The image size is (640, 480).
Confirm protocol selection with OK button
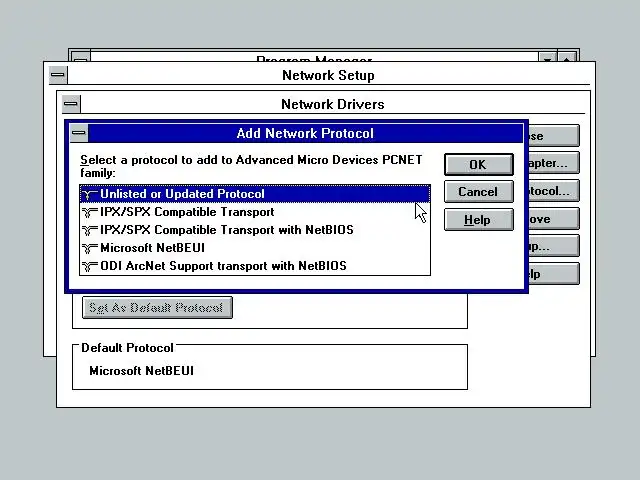(478, 164)
